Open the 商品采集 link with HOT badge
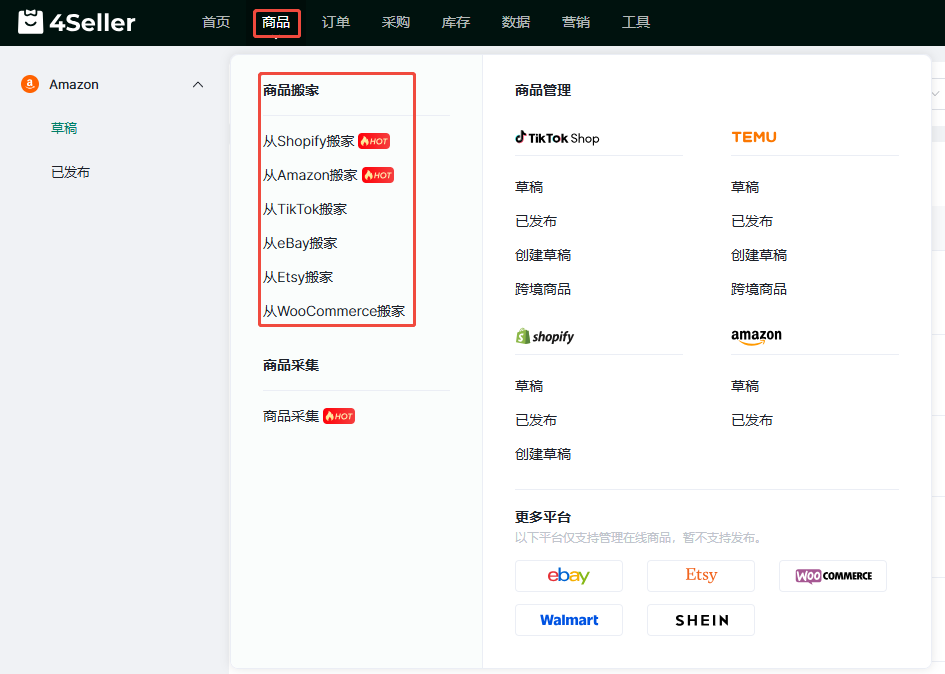 coord(291,416)
